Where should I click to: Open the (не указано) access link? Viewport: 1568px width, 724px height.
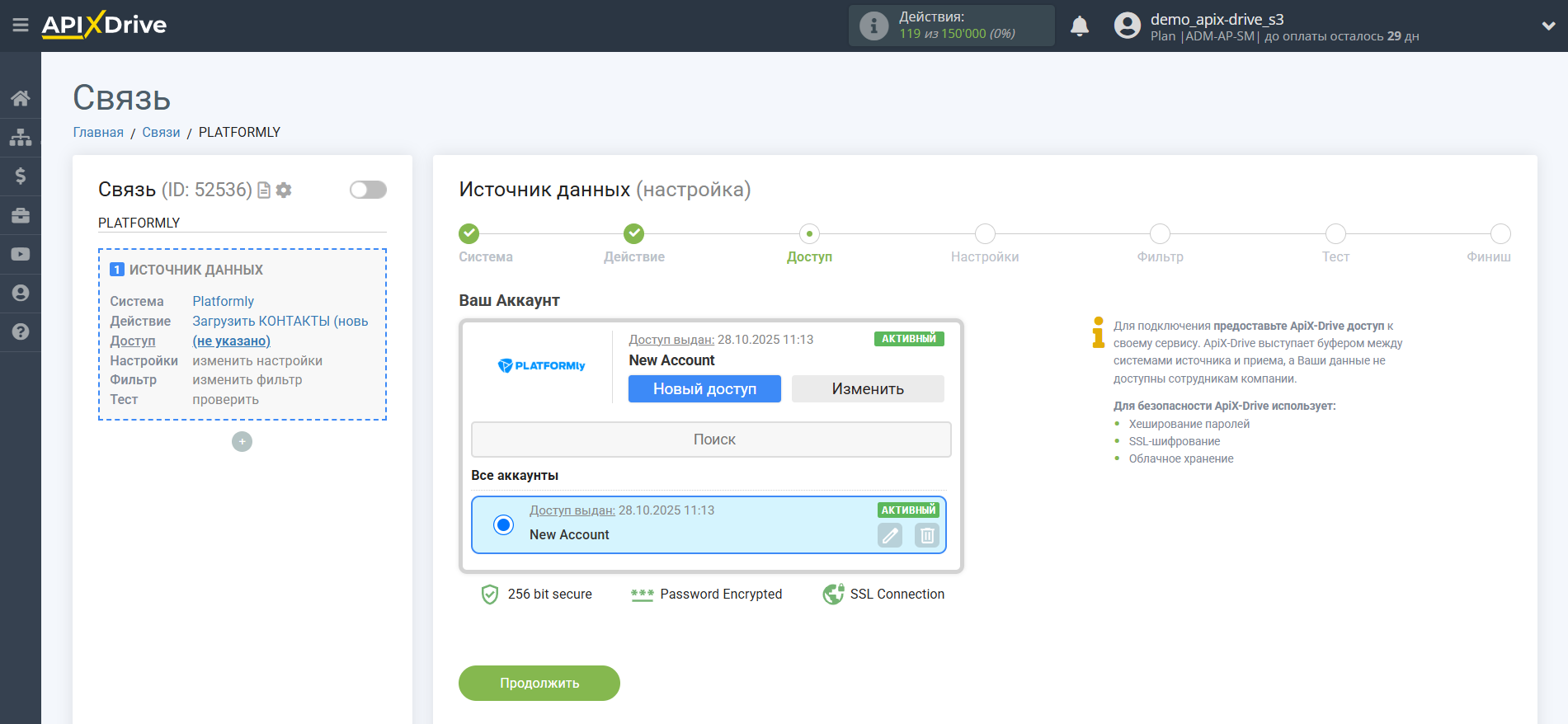click(231, 341)
